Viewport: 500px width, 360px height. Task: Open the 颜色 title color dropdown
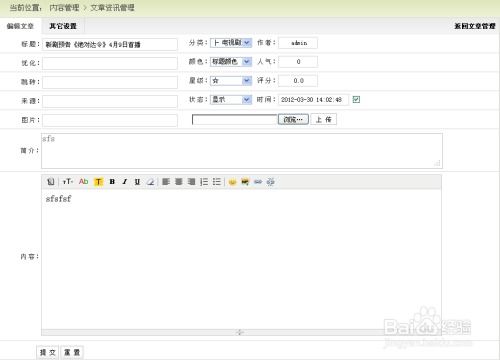click(x=231, y=62)
